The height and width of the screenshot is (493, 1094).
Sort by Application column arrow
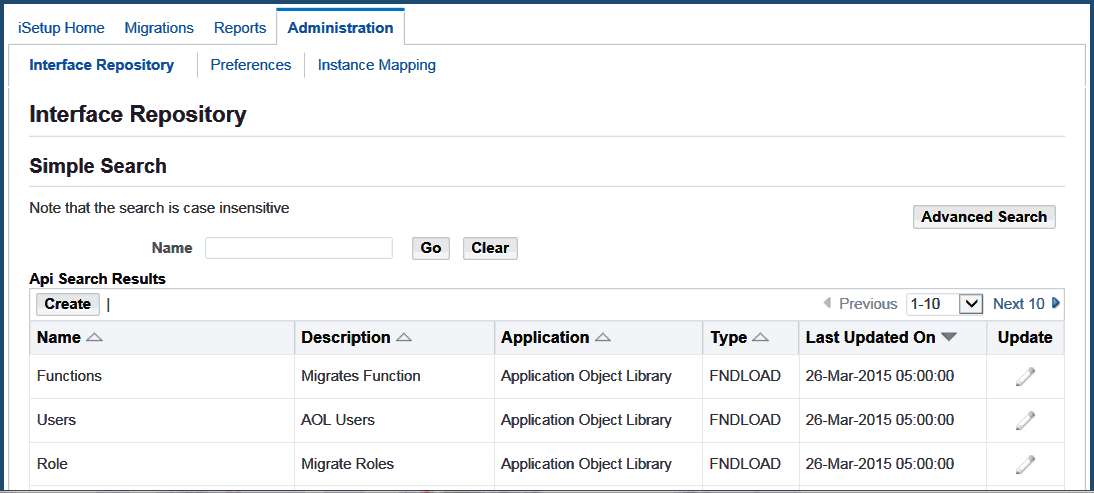603,338
